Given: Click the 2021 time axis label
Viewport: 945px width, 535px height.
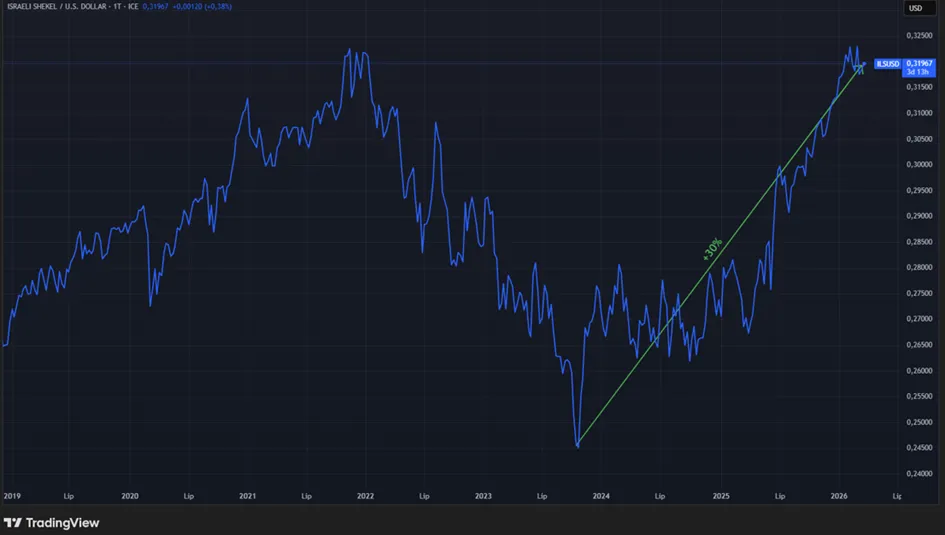Looking at the screenshot, I should pos(247,496).
